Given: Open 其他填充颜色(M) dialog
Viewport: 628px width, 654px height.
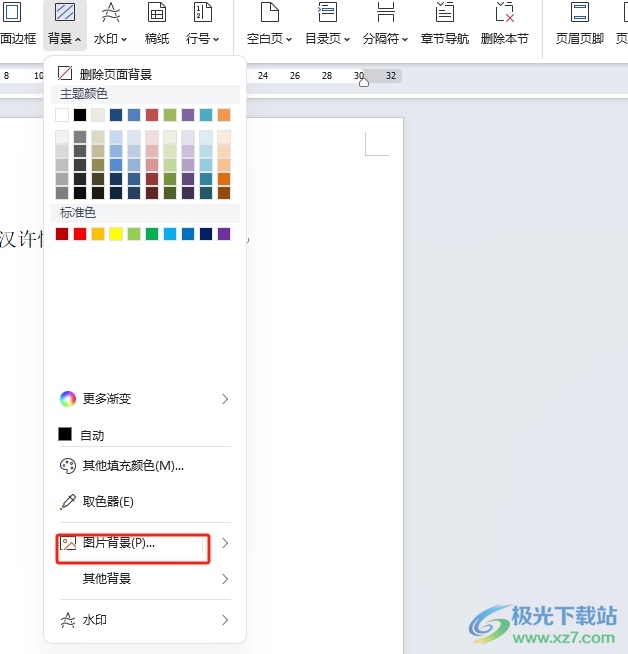Looking at the screenshot, I should pyautogui.click(x=144, y=465).
